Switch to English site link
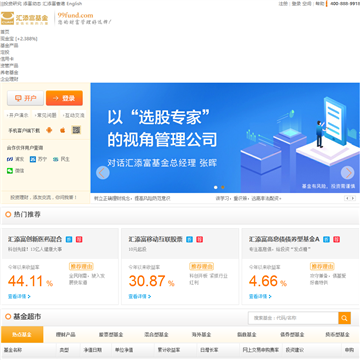 click(x=74, y=4)
